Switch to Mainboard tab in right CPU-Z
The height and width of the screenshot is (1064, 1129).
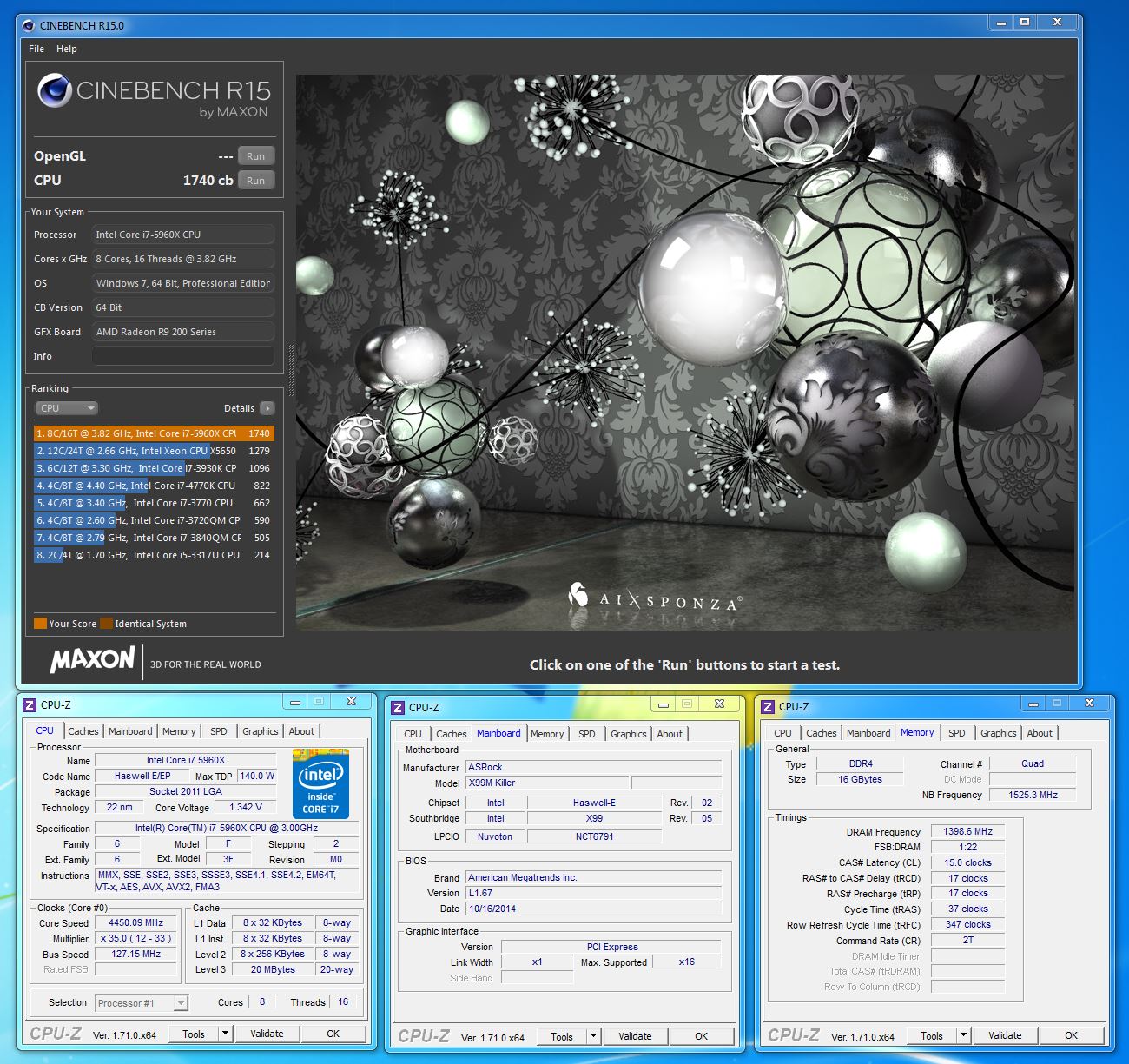click(868, 733)
